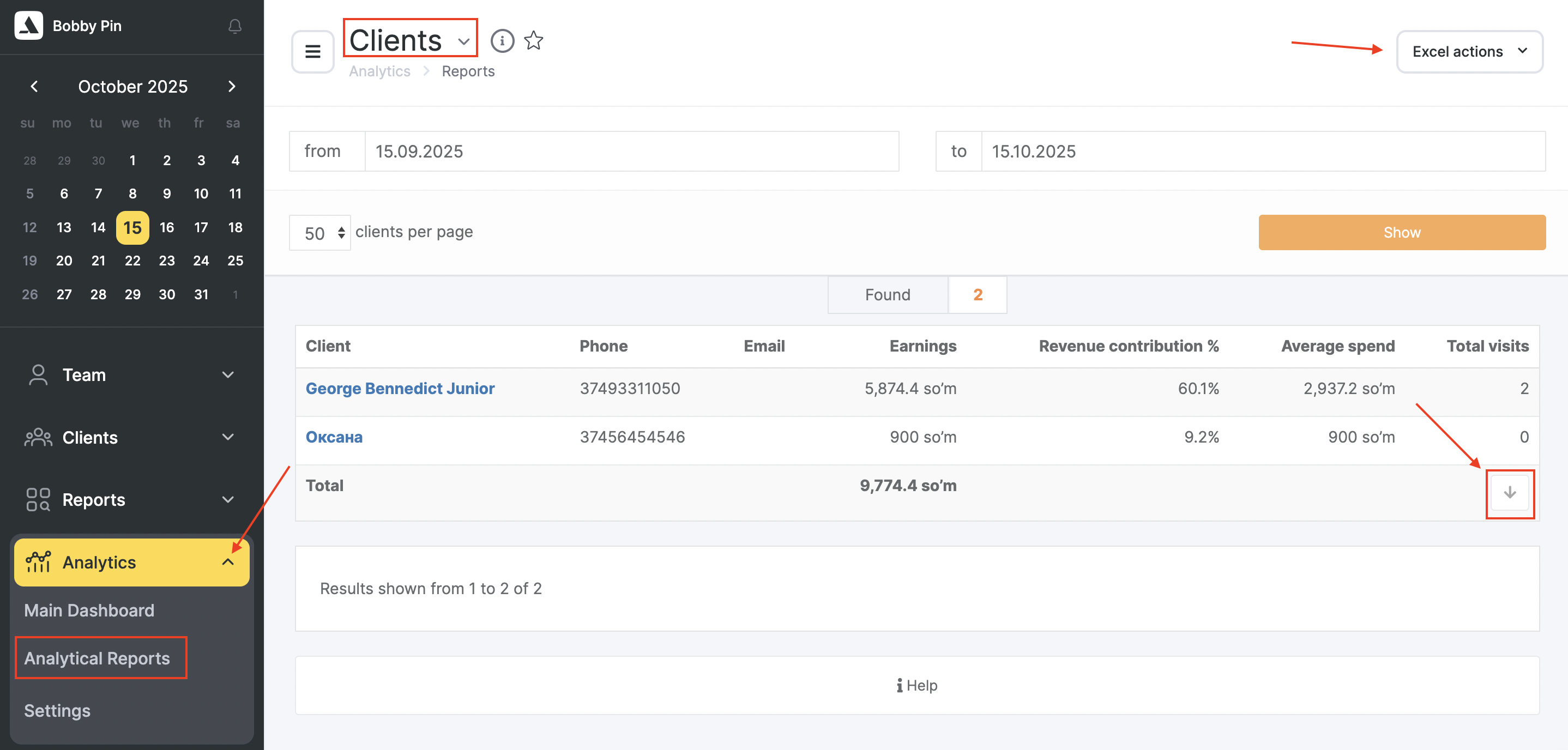This screenshot has width=1568, height=750.
Task: Open Analytical Reports menu item
Action: (x=98, y=658)
